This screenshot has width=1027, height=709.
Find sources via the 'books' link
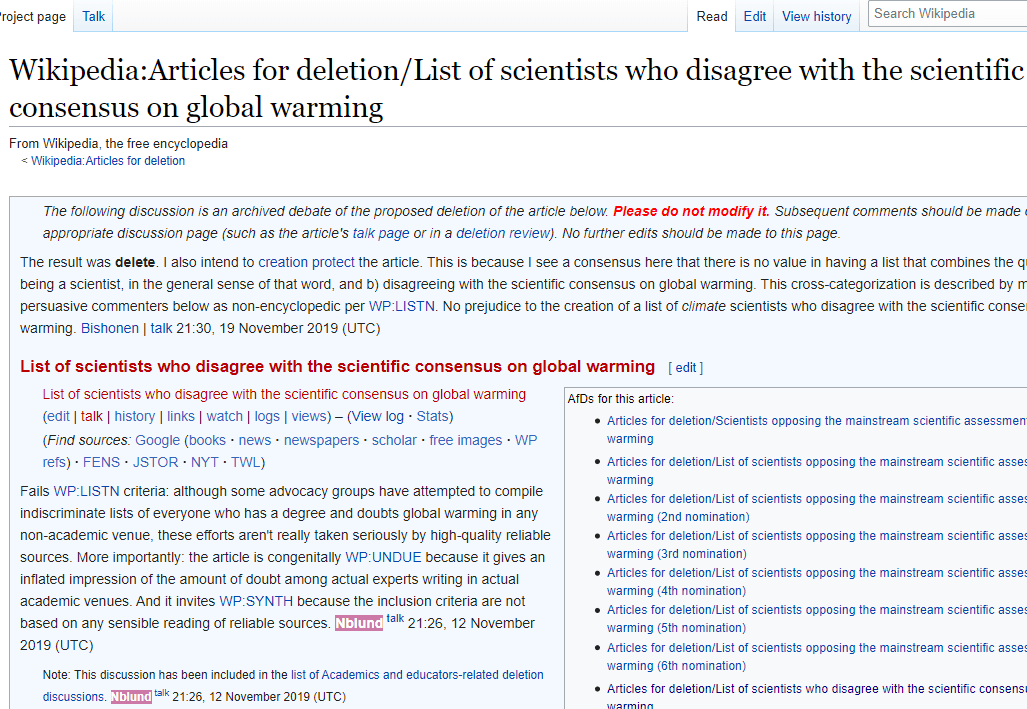[208, 440]
